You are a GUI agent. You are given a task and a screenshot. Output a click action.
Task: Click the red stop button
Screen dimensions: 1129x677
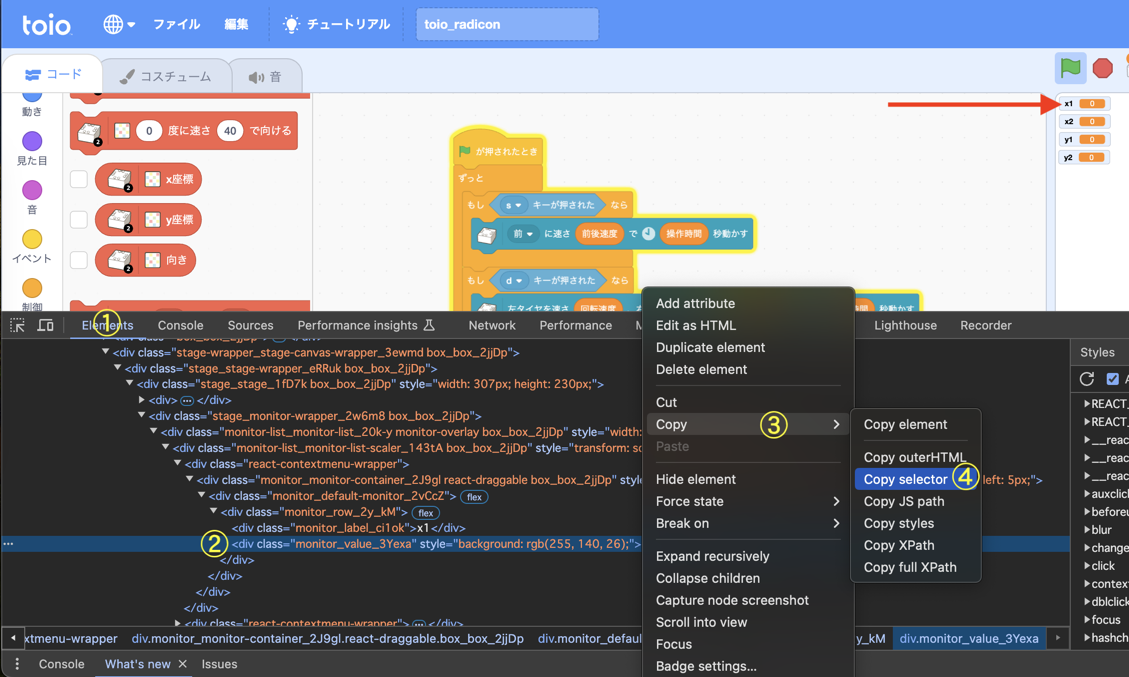(1102, 68)
